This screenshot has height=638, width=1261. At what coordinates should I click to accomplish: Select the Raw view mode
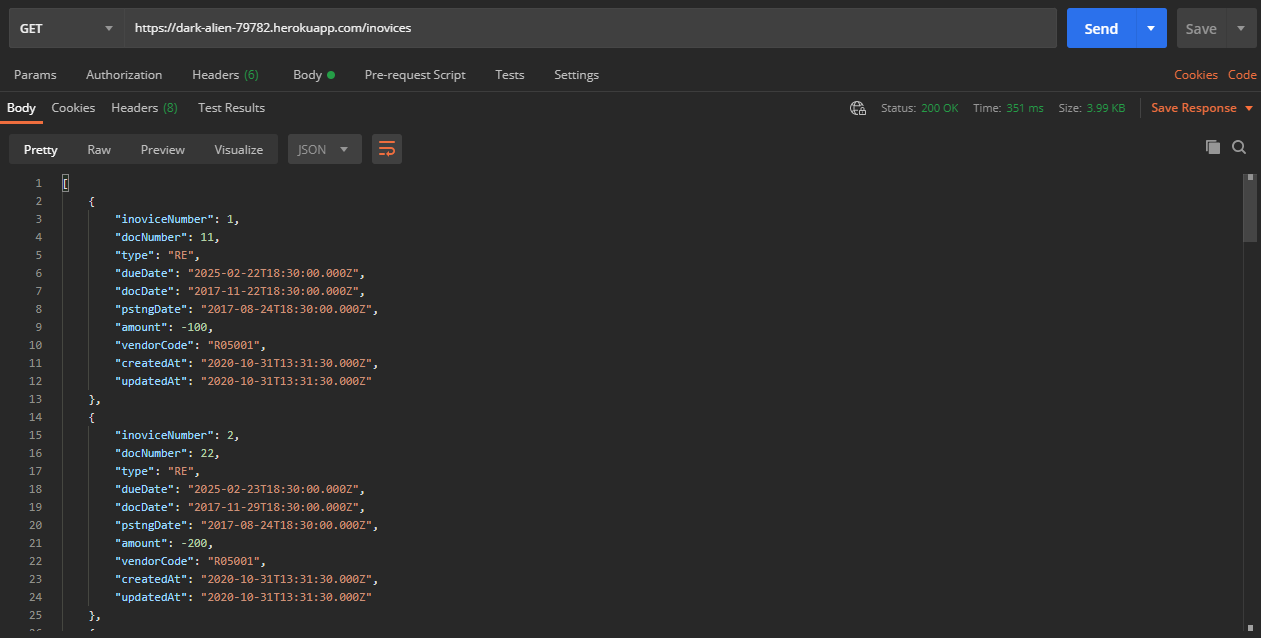[99, 149]
